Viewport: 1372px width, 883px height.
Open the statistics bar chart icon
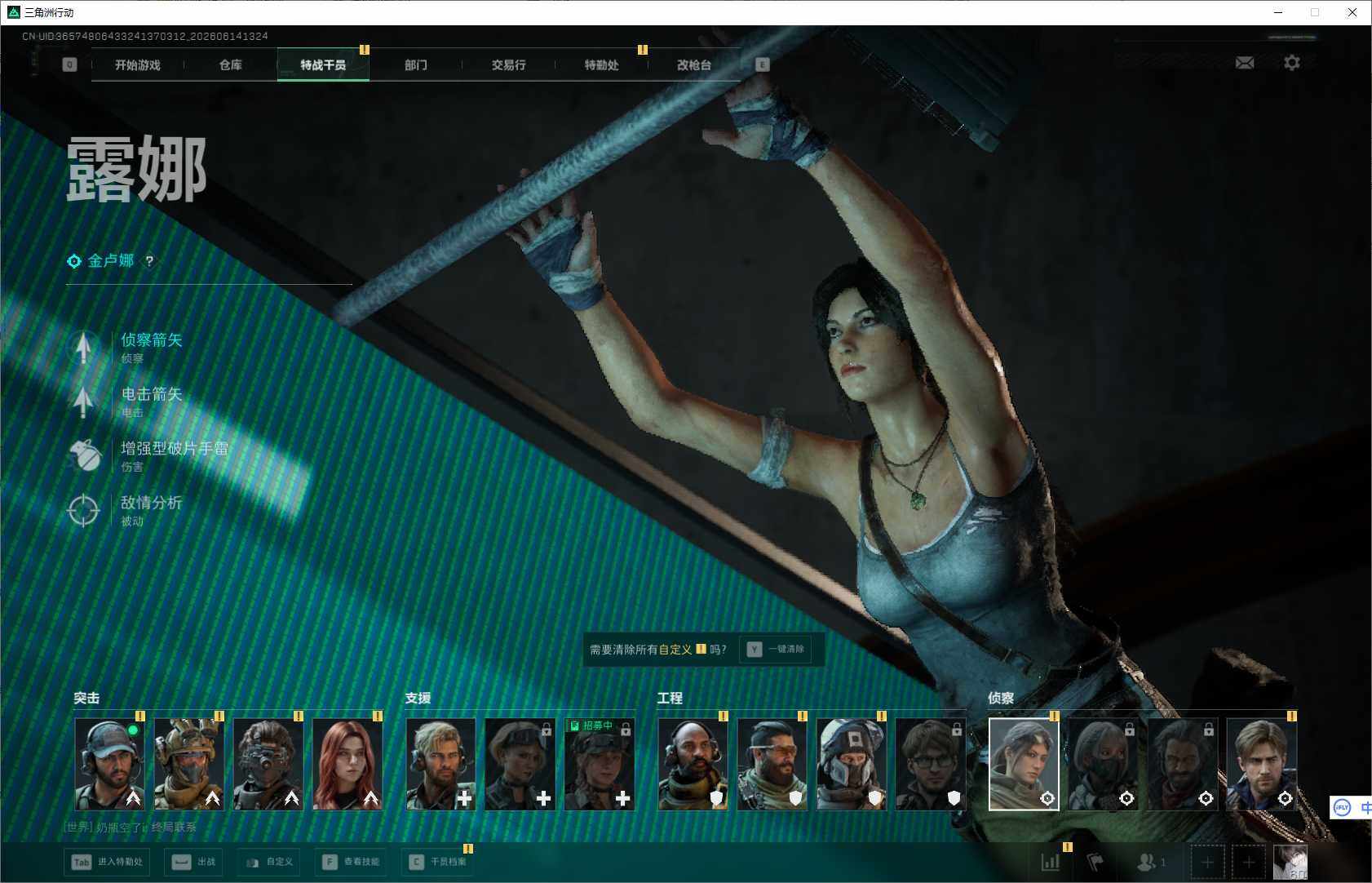tap(1051, 862)
